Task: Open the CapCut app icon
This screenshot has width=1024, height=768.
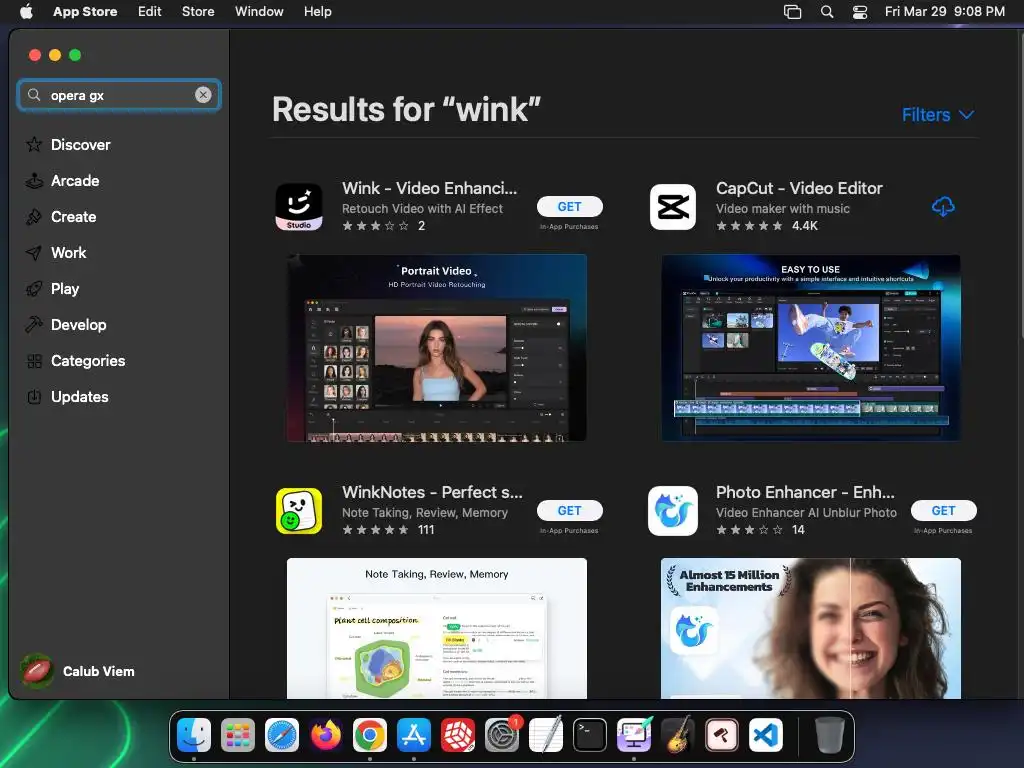Action: pos(673,207)
